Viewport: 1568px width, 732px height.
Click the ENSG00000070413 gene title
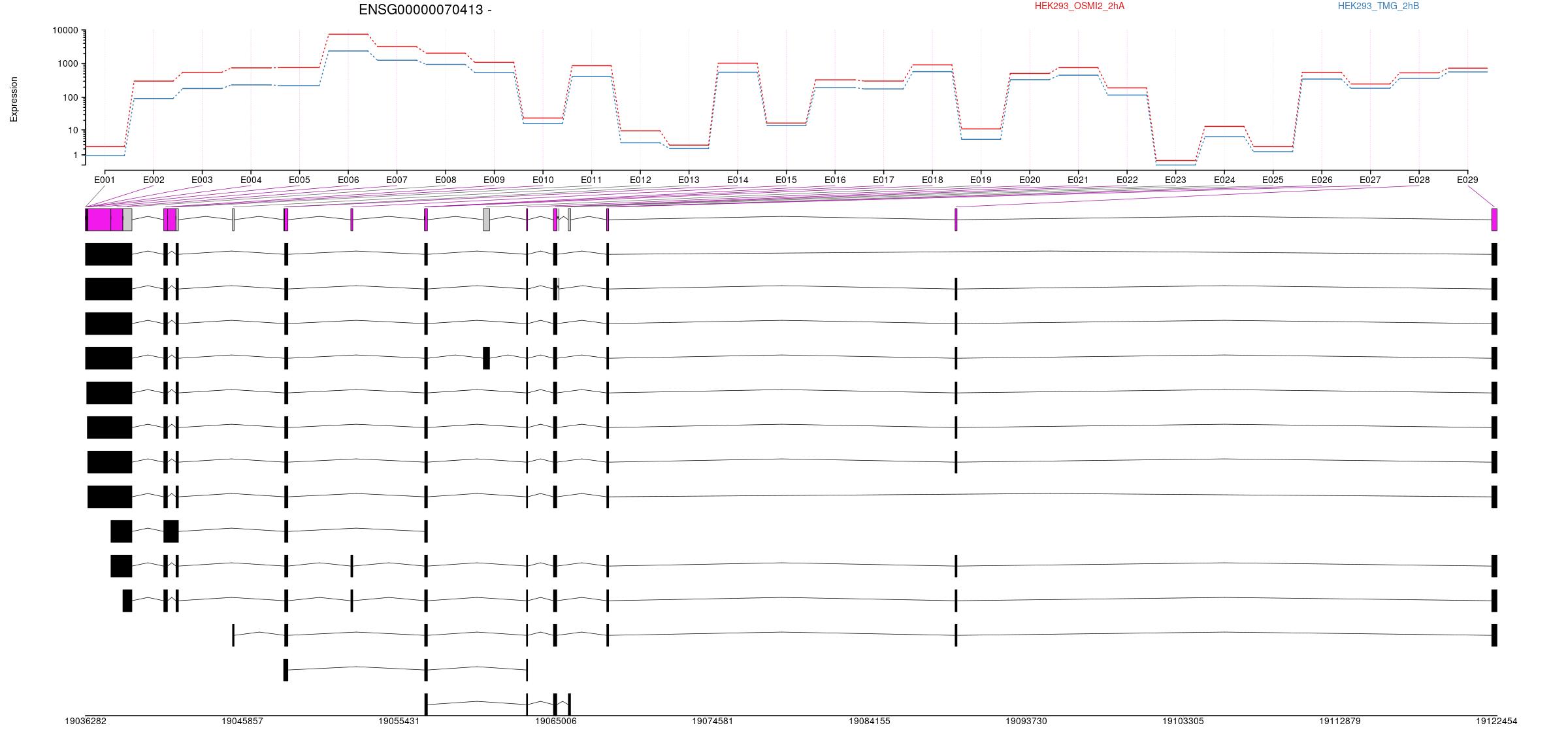[425, 10]
